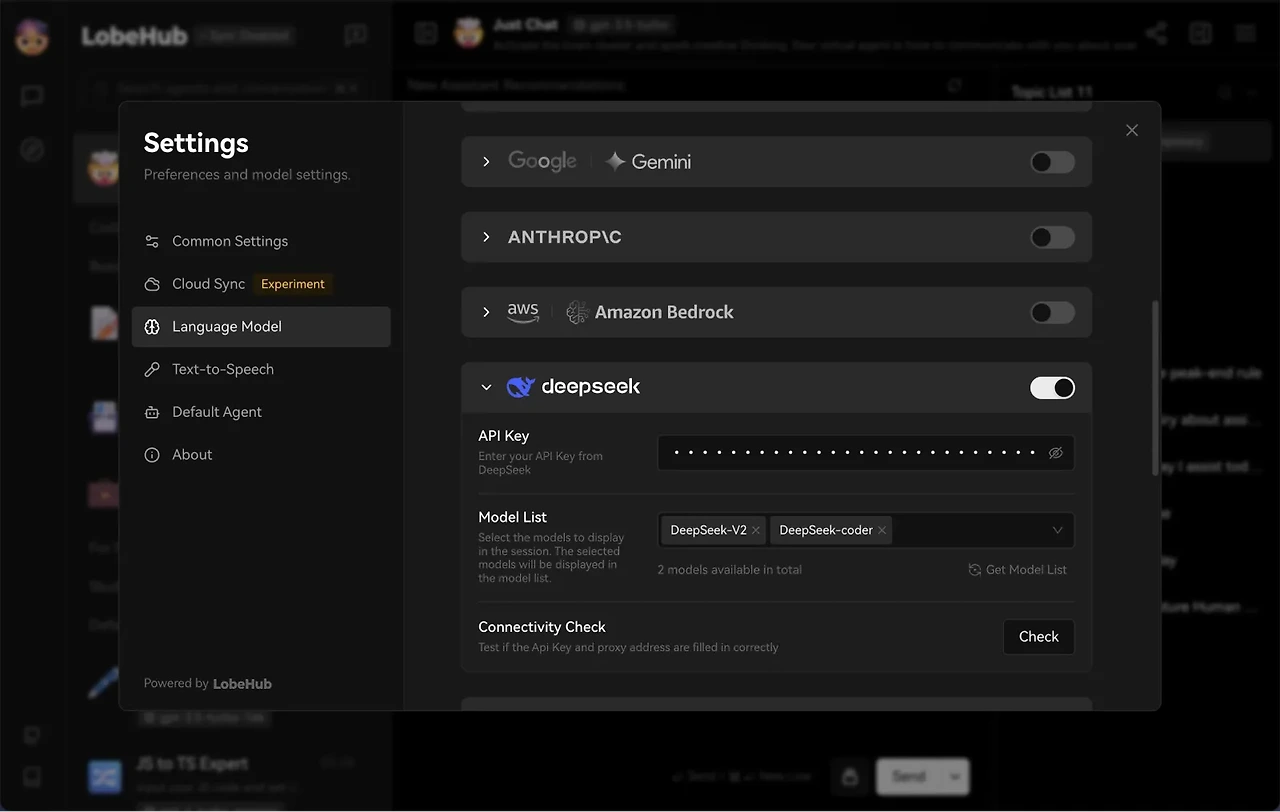The width and height of the screenshot is (1280, 812).
Task: Expand the Amazon Bedrock section
Action: (486, 312)
